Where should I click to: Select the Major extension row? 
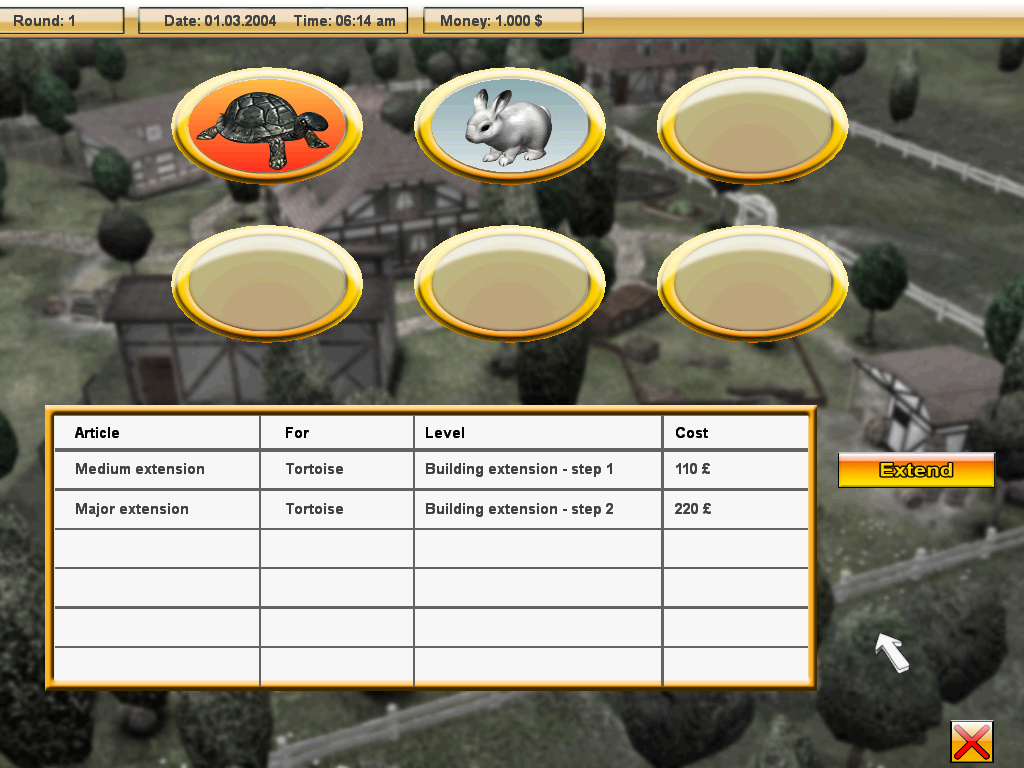tap(132, 509)
